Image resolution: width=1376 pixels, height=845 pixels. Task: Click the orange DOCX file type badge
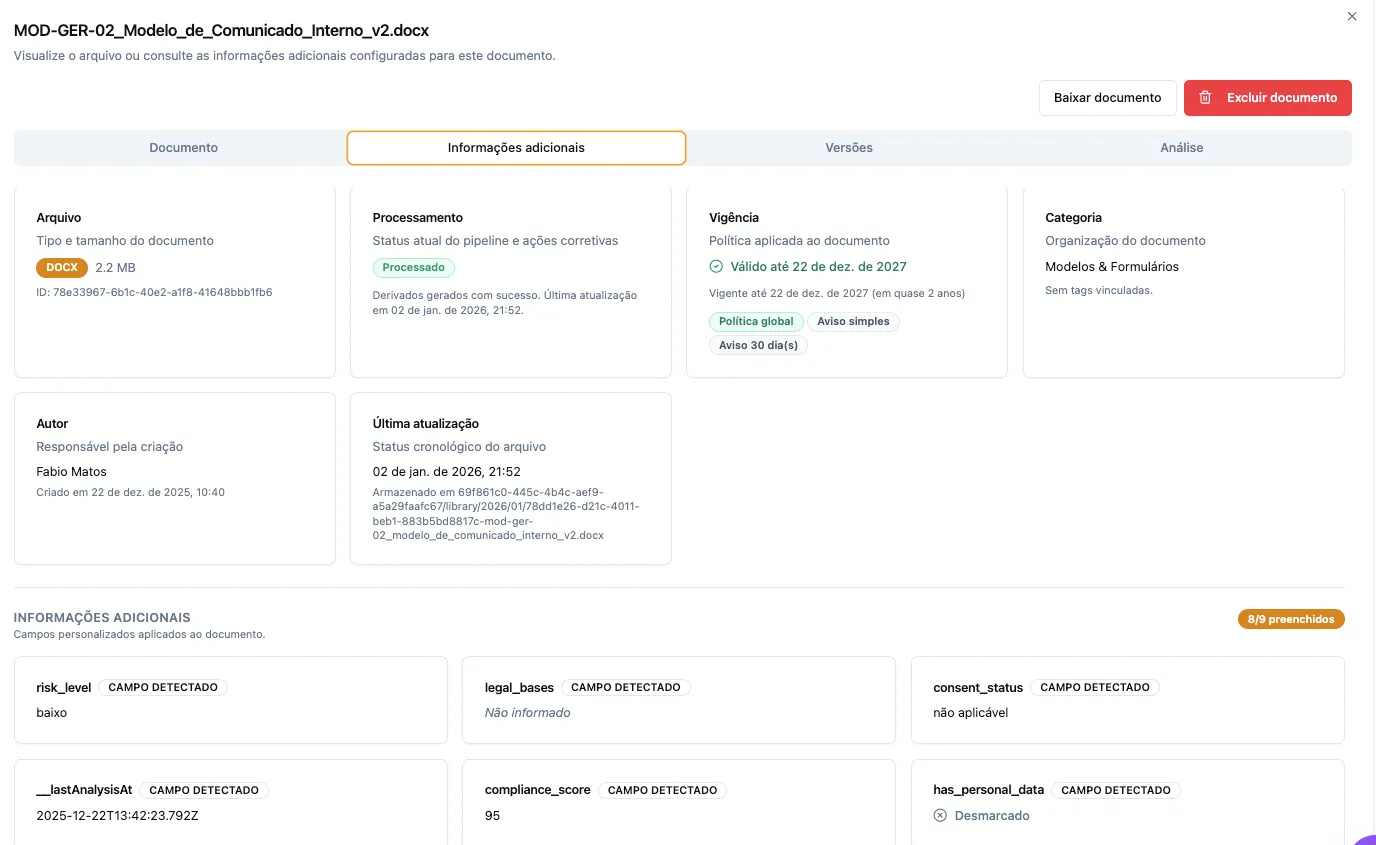tap(62, 268)
